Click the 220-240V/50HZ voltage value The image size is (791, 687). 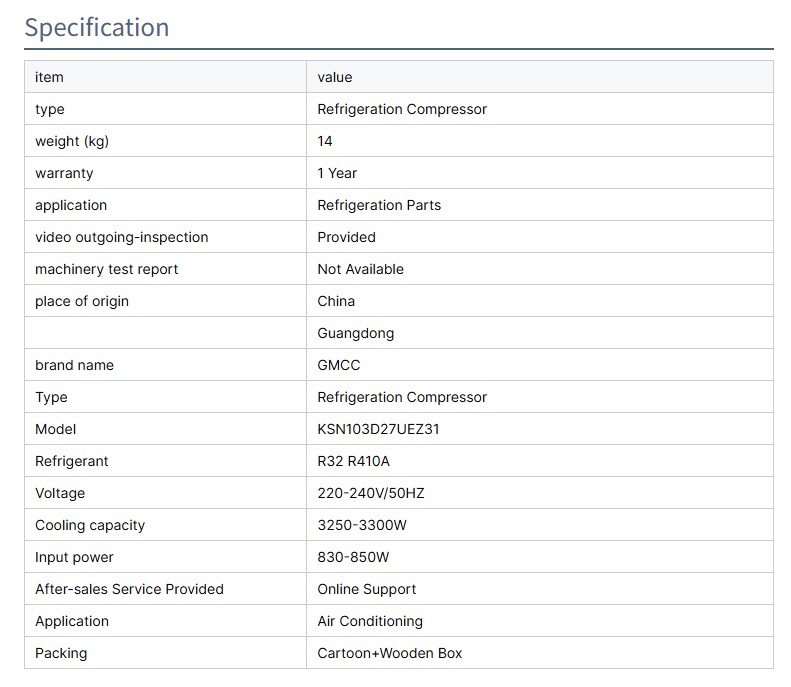pyautogui.click(x=371, y=493)
